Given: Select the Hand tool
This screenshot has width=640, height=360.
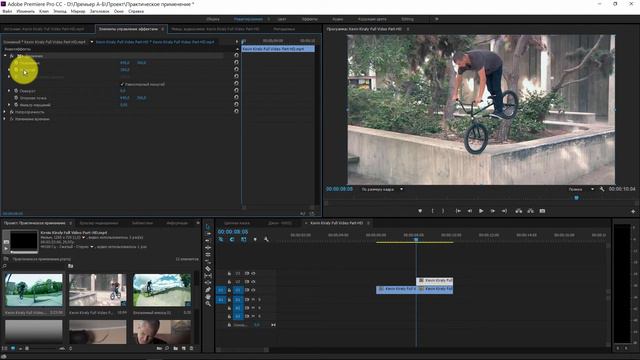Looking at the screenshot, I should [208, 297].
